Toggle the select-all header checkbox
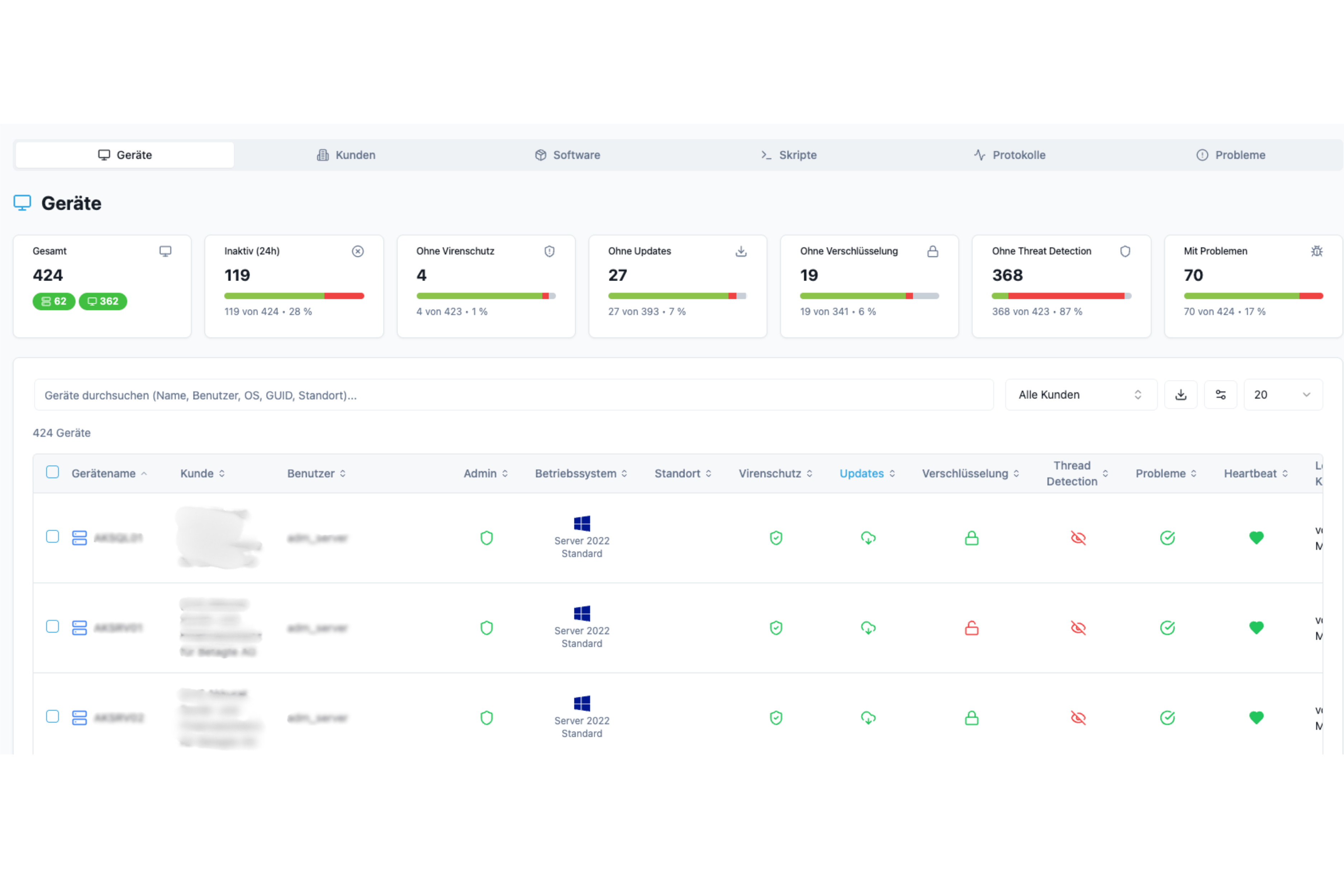The height and width of the screenshot is (896, 1344). pyautogui.click(x=53, y=472)
